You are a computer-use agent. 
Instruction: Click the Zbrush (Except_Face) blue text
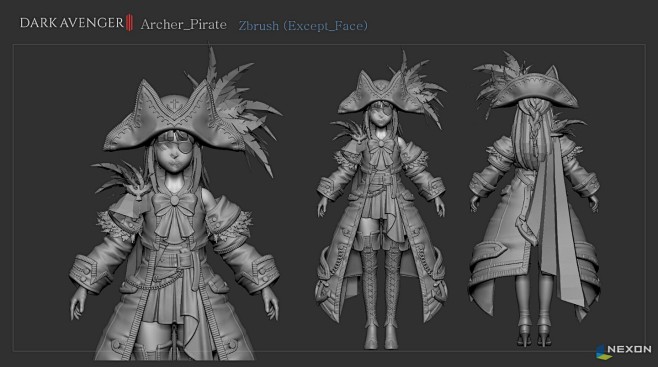tap(303, 26)
